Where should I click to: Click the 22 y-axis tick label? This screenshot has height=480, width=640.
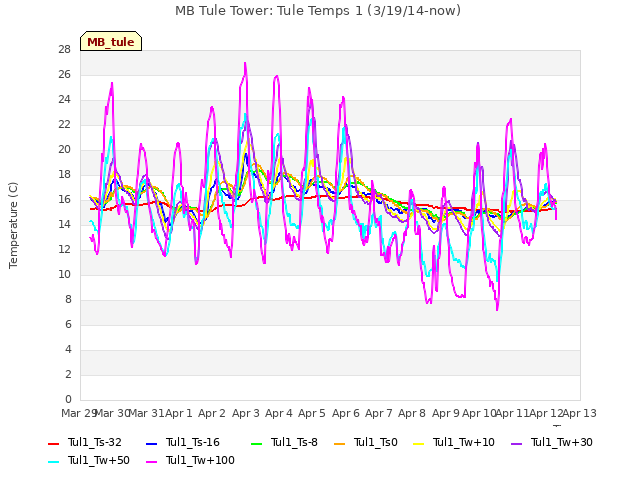click(64, 124)
